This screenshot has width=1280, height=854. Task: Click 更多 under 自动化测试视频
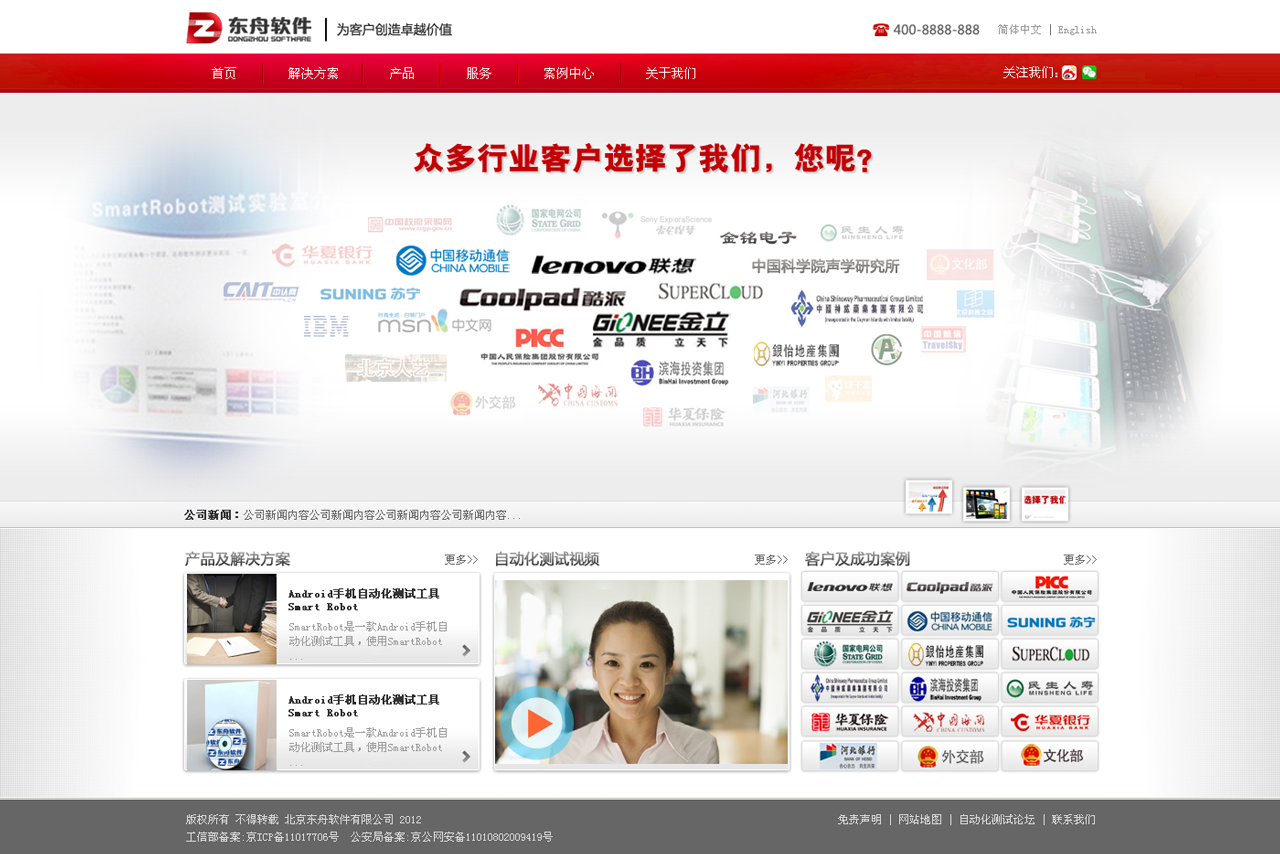tap(771, 560)
